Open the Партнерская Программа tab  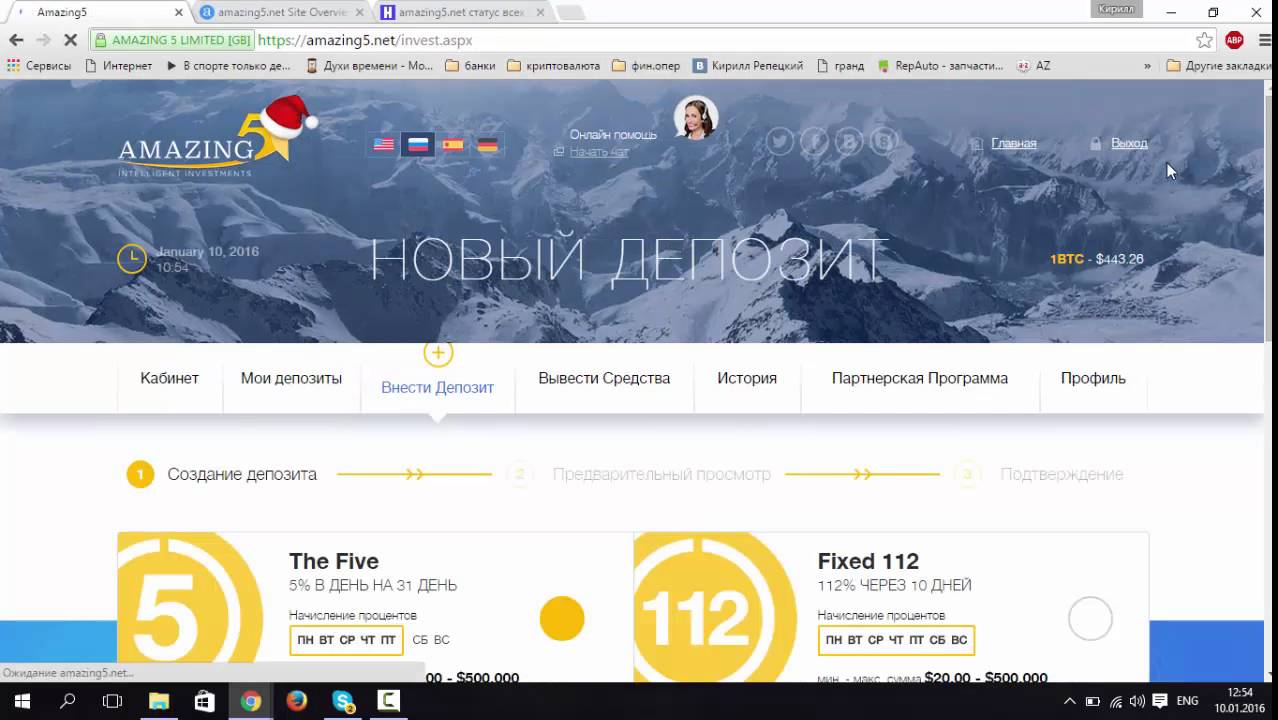(x=920, y=378)
